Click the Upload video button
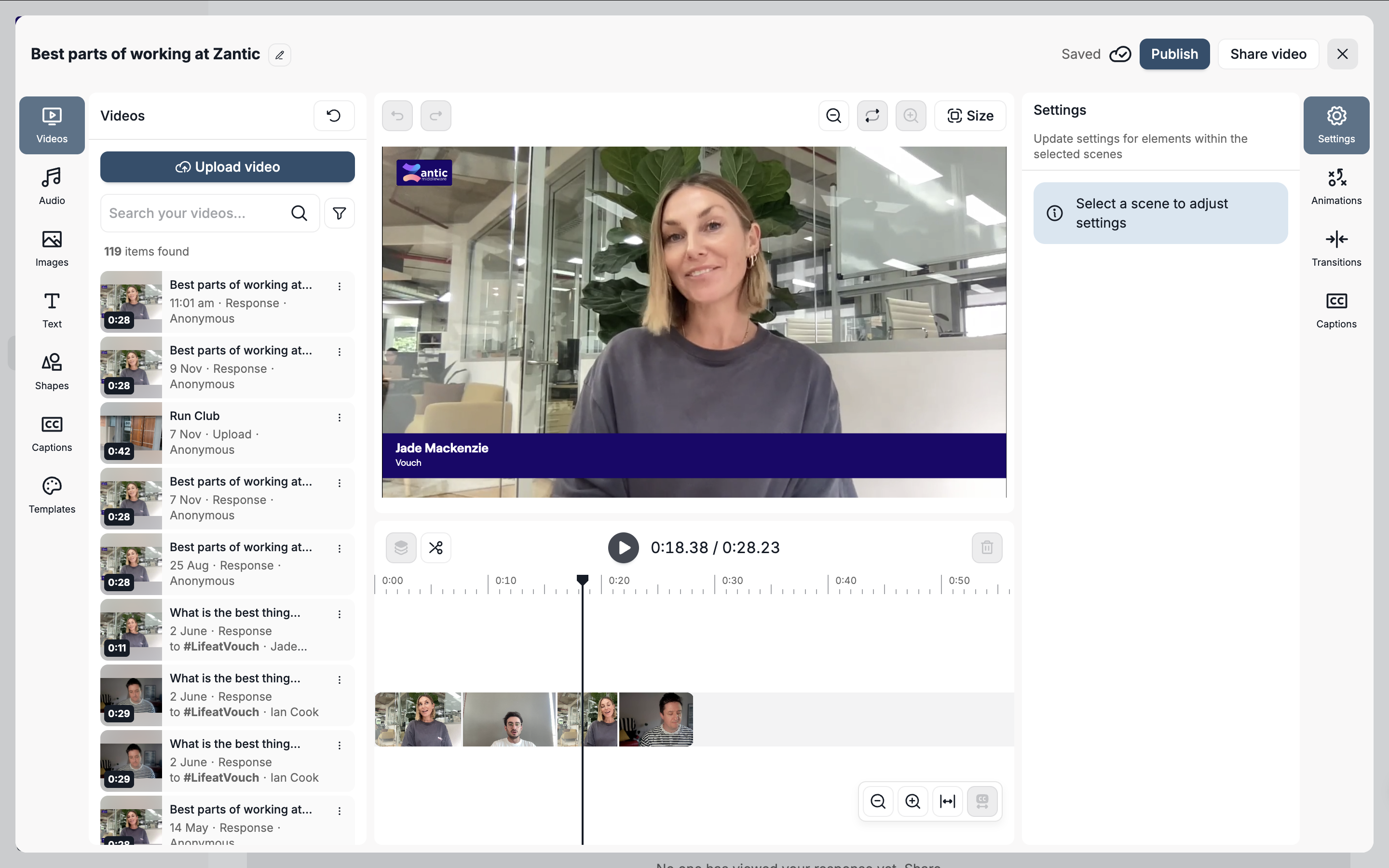The image size is (1389, 868). pos(227,167)
